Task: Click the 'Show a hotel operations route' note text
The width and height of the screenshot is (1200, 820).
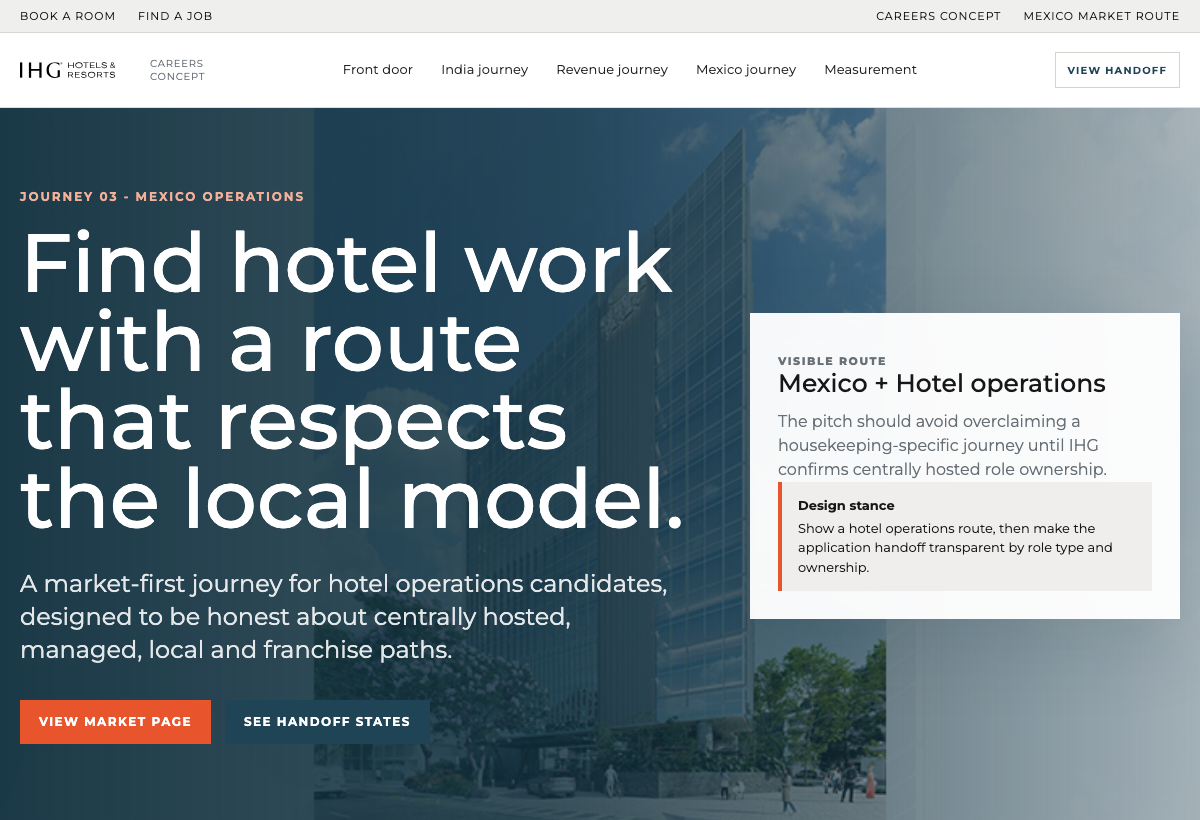Action: pos(955,548)
